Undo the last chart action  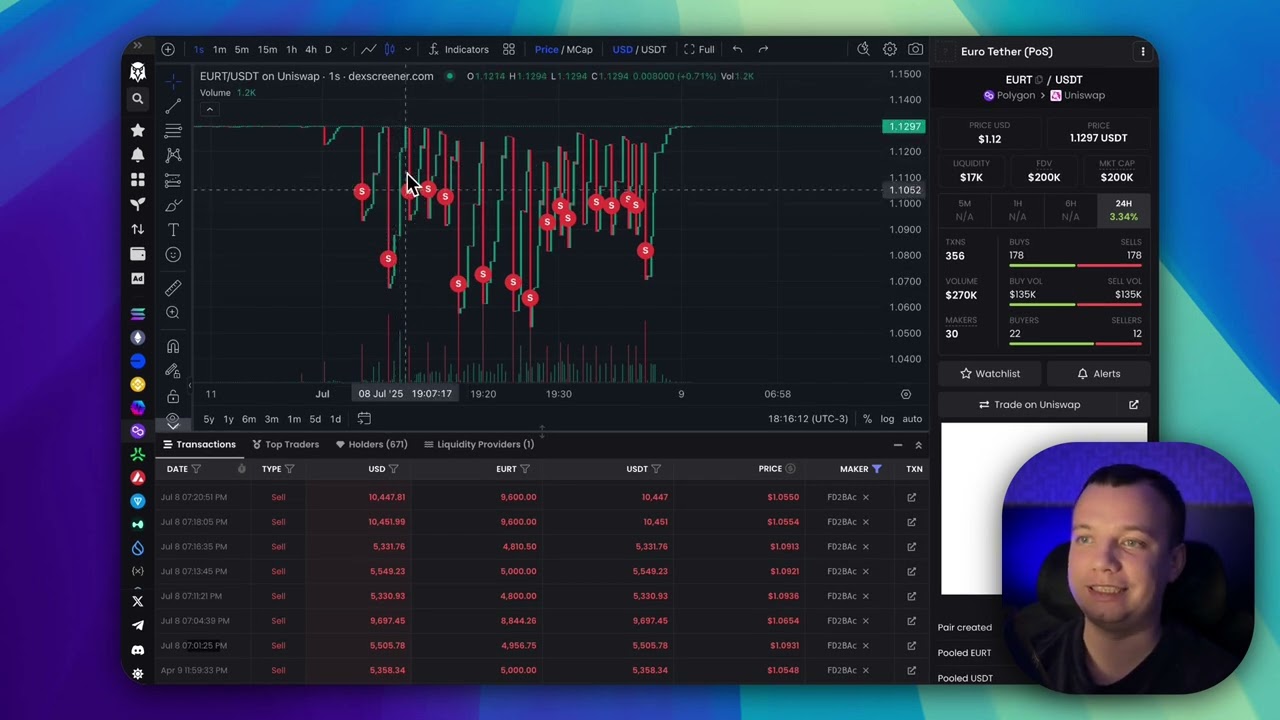tap(737, 49)
